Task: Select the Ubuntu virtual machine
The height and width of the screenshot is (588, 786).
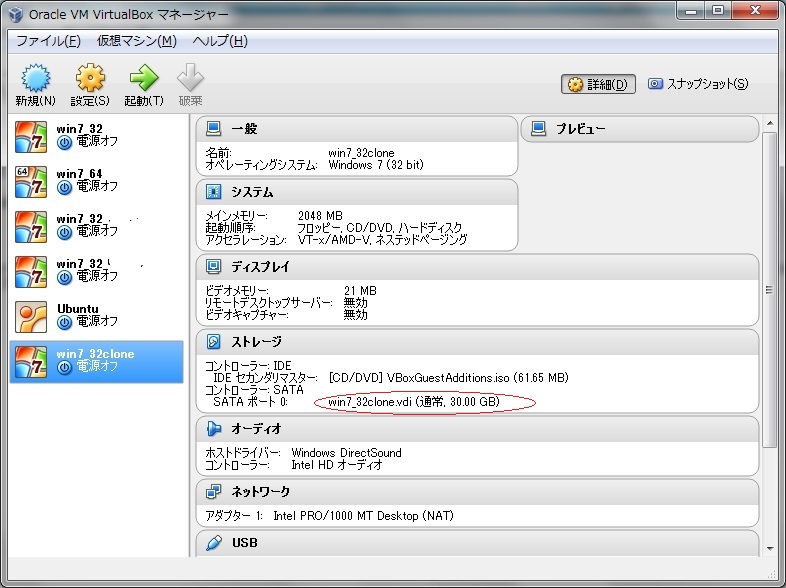Action: coord(96,316)
